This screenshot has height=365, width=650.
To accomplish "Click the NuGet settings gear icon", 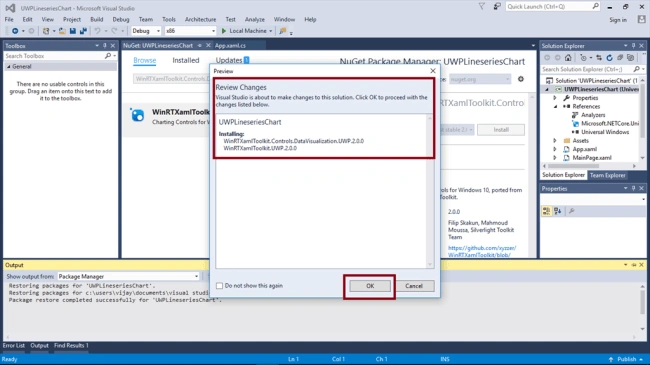I will tap(521, 79).
